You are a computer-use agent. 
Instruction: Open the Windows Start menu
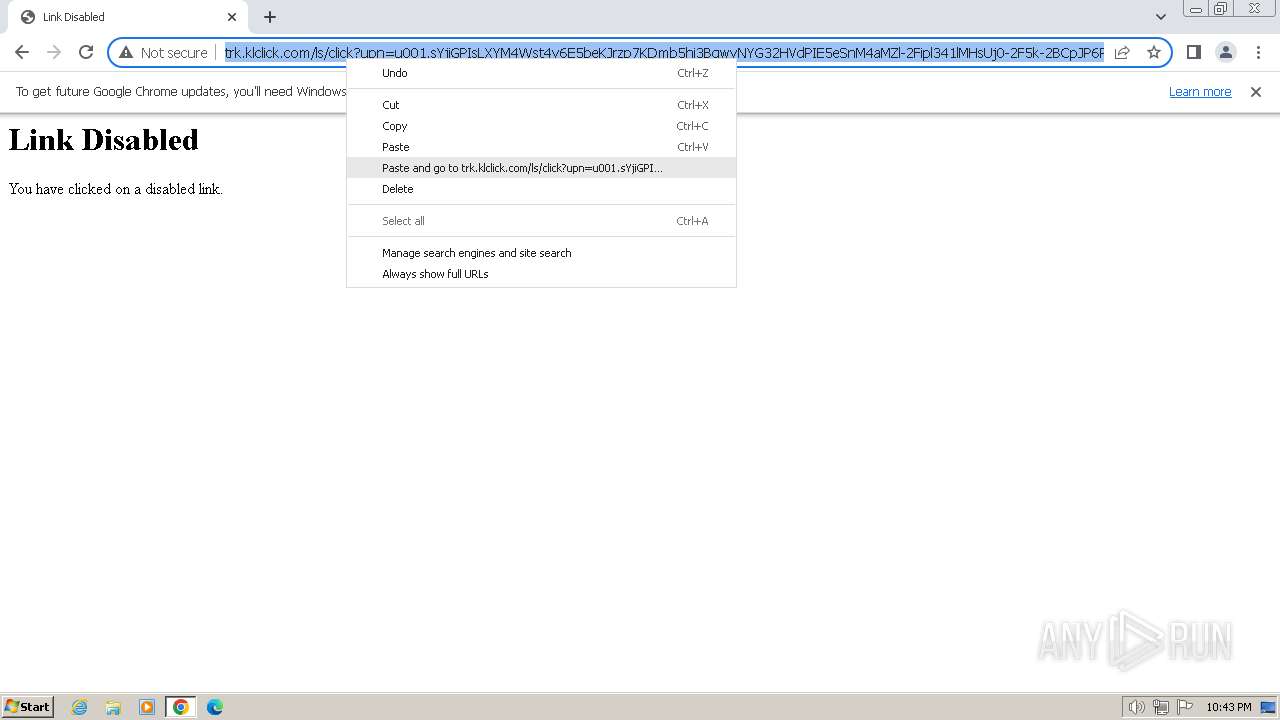point(27,707)
